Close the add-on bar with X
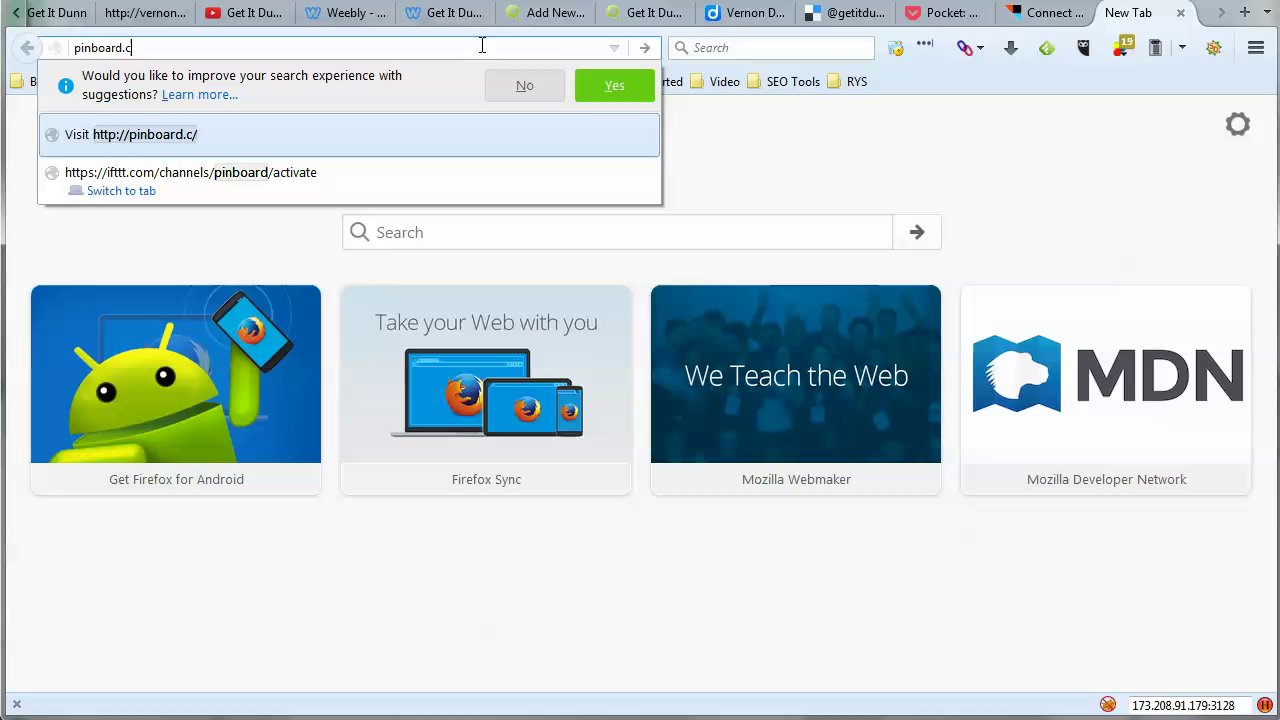The height and width of the screenshot is (720, 1280). (16, 705)
